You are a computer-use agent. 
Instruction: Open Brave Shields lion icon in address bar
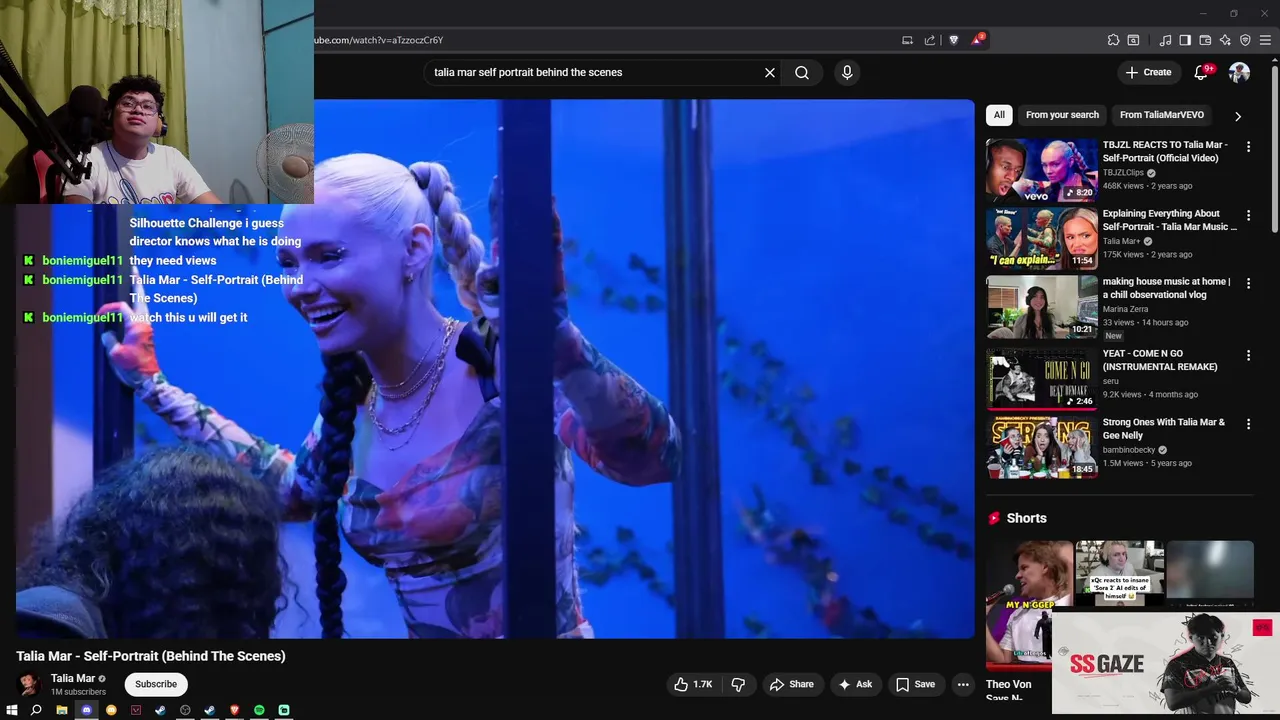pos(953,40)
